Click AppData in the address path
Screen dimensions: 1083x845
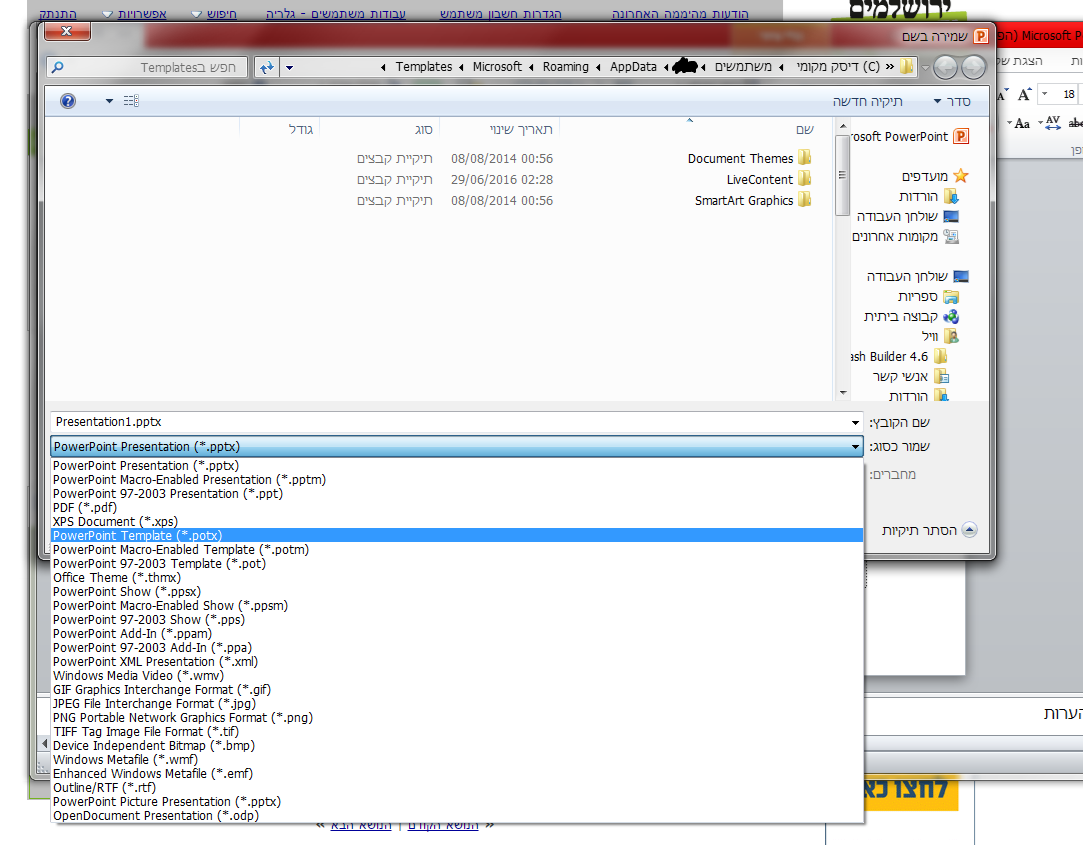633,67
